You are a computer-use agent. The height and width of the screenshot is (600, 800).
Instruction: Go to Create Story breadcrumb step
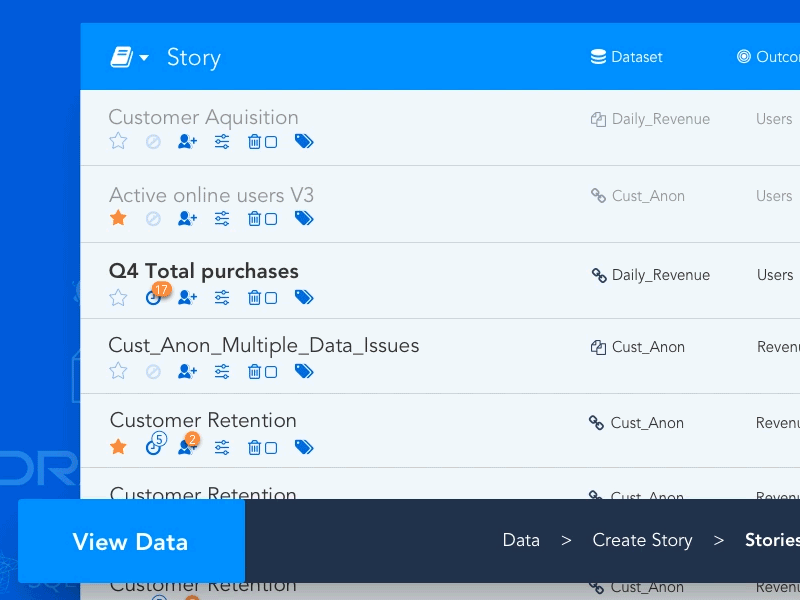tap(642, 540)
